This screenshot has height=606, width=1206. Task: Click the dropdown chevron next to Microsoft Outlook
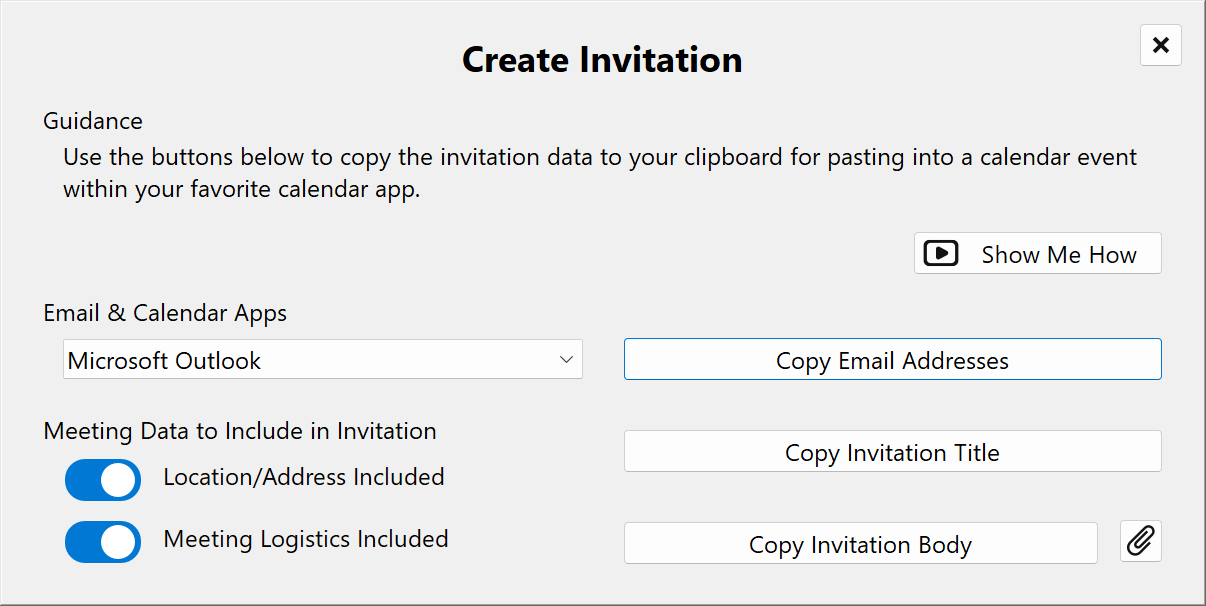(565, 359)
